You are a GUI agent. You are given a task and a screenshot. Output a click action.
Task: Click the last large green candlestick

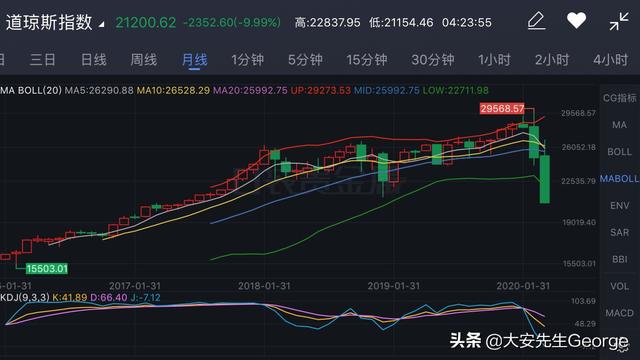[544, 179]
